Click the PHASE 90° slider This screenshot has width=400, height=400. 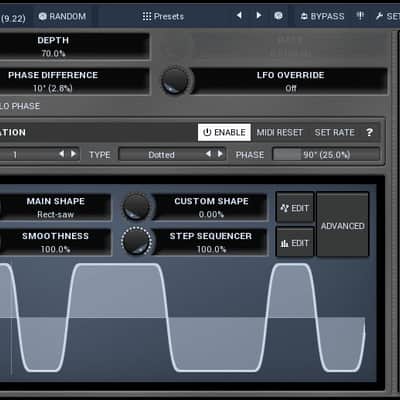(x=326, y=154)
